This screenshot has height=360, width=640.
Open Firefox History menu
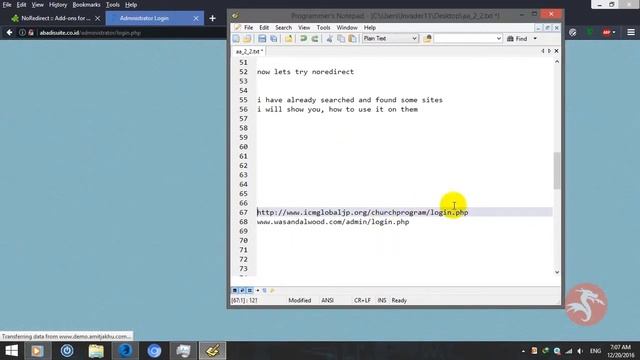[x=58, y=5]
